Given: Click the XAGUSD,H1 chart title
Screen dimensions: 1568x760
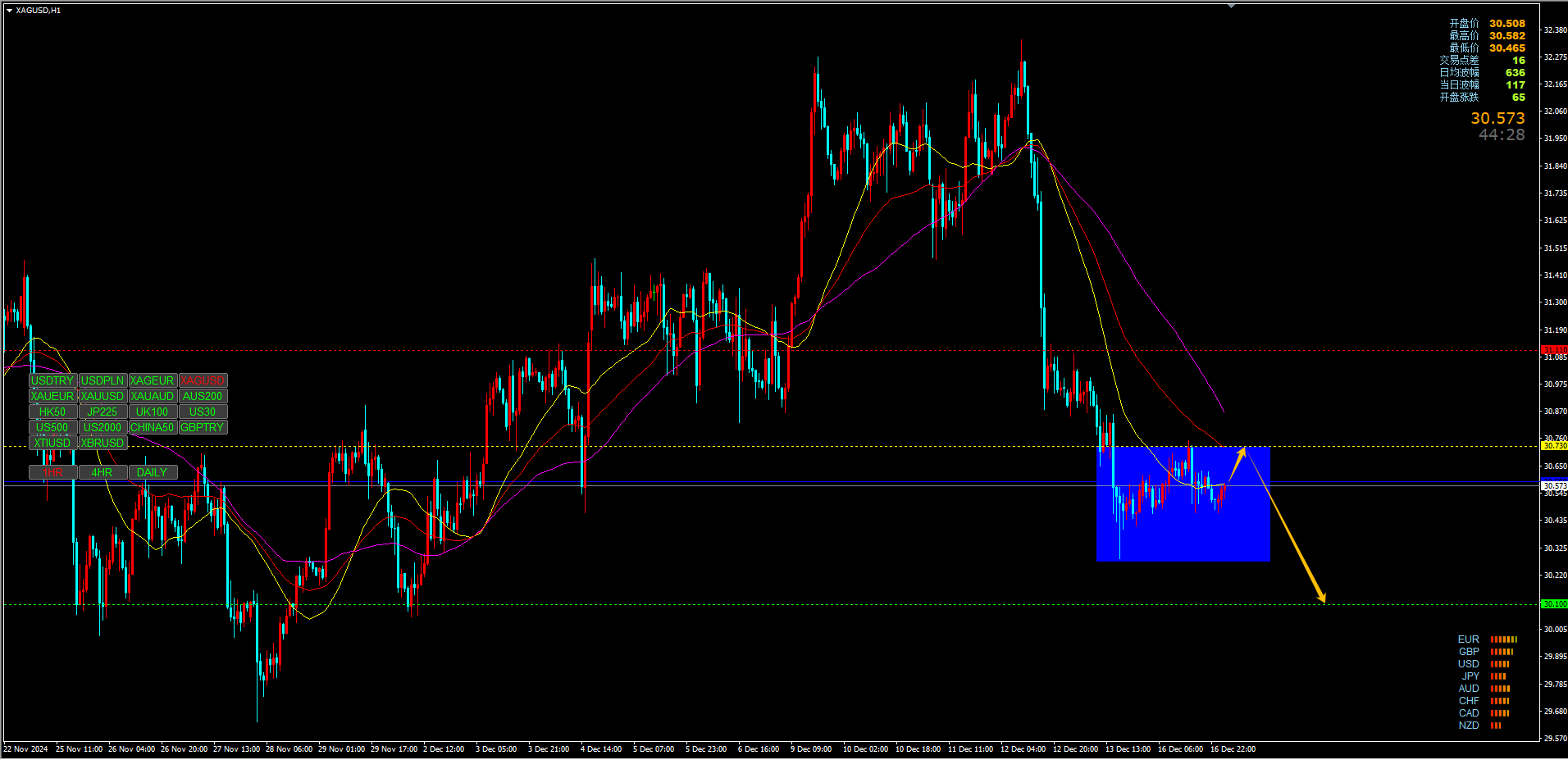Looking at the screenshot, I should point(38,11).
